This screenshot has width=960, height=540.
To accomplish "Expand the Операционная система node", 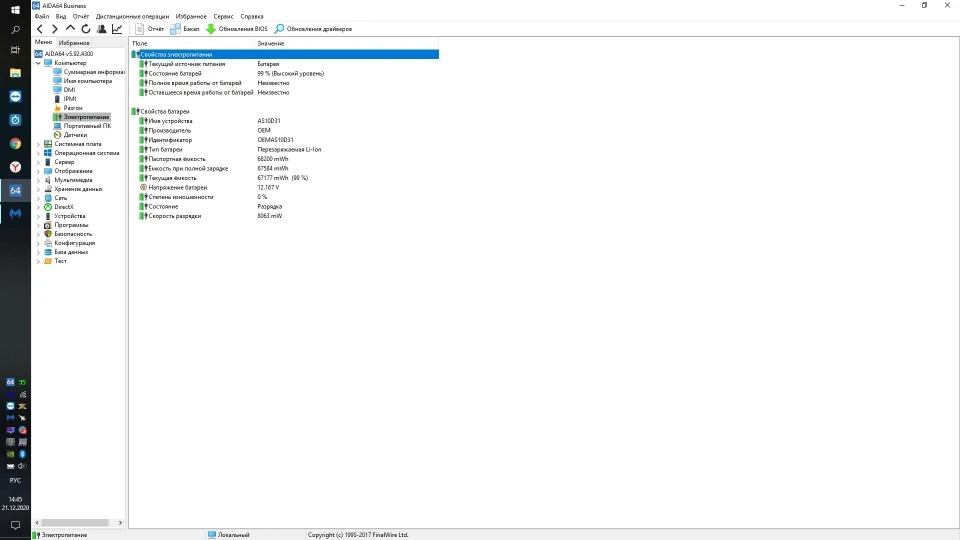I will 39,153.
